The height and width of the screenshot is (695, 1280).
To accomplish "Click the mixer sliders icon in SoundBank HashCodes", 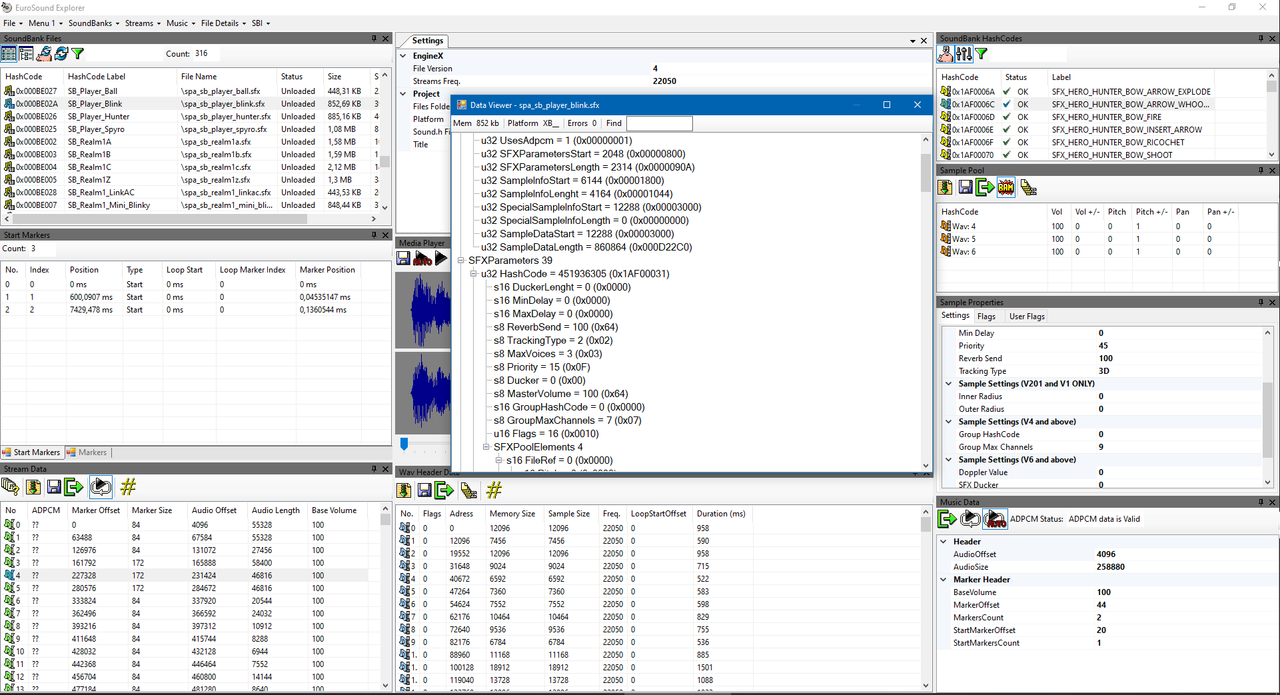I will 964,53.
